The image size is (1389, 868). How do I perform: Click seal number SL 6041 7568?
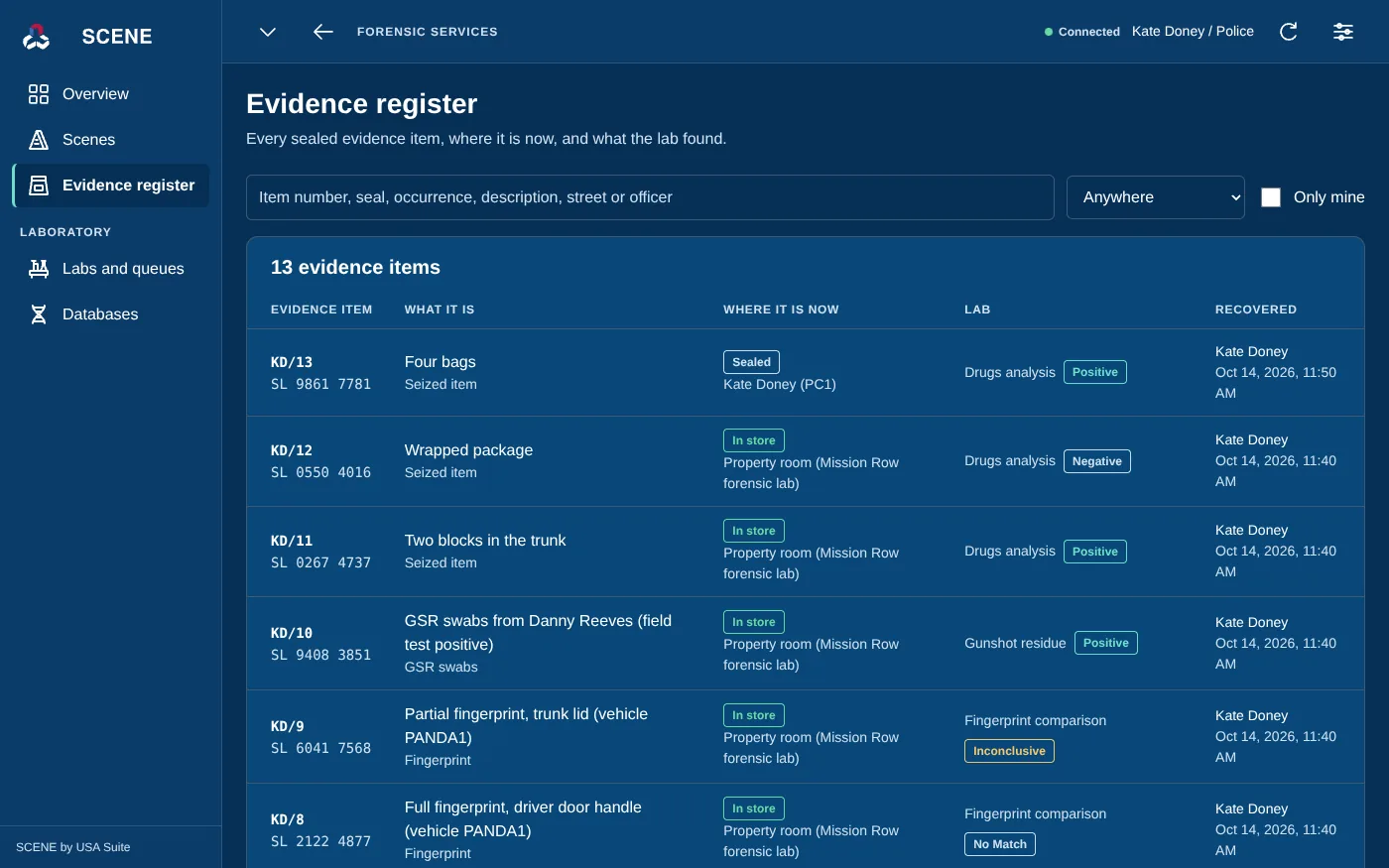[x=320, y=748]
